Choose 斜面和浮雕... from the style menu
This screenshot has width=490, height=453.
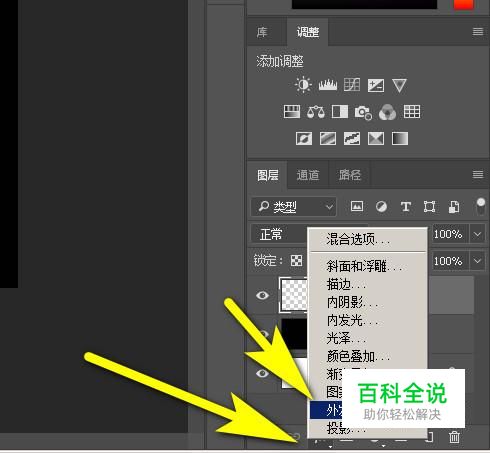(368, 266)
